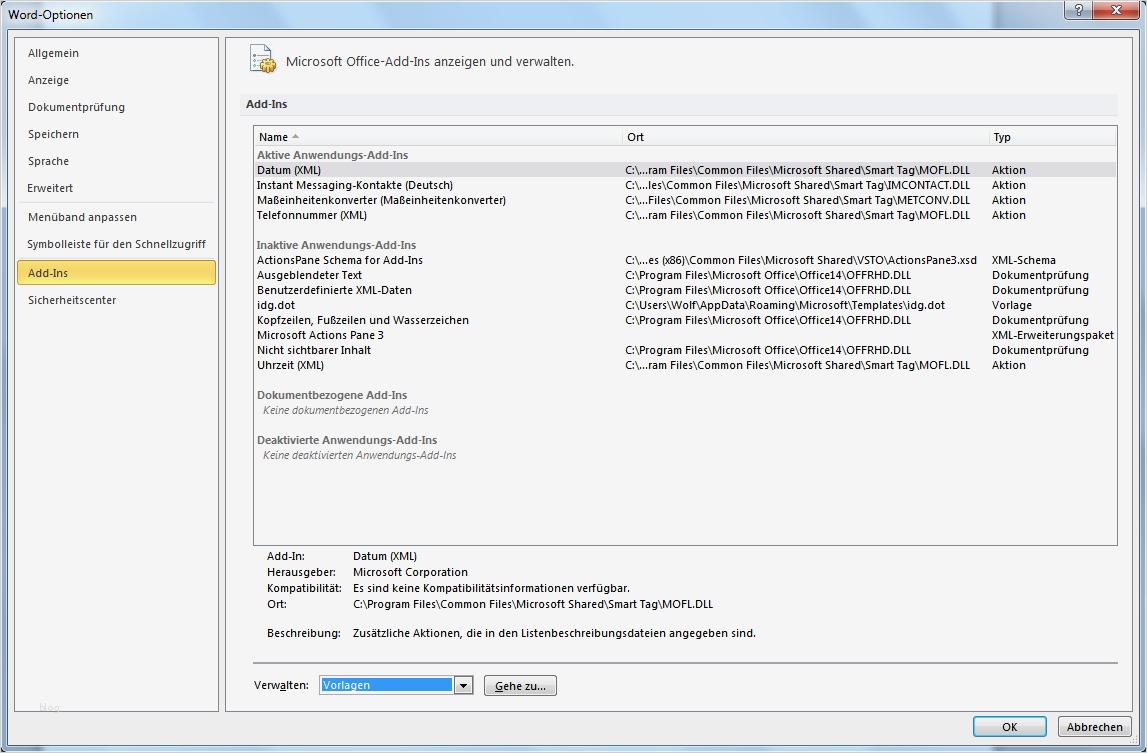Toggle sort order on the Name column
This screenshot has height=753, width=1147.
[272, 136]
